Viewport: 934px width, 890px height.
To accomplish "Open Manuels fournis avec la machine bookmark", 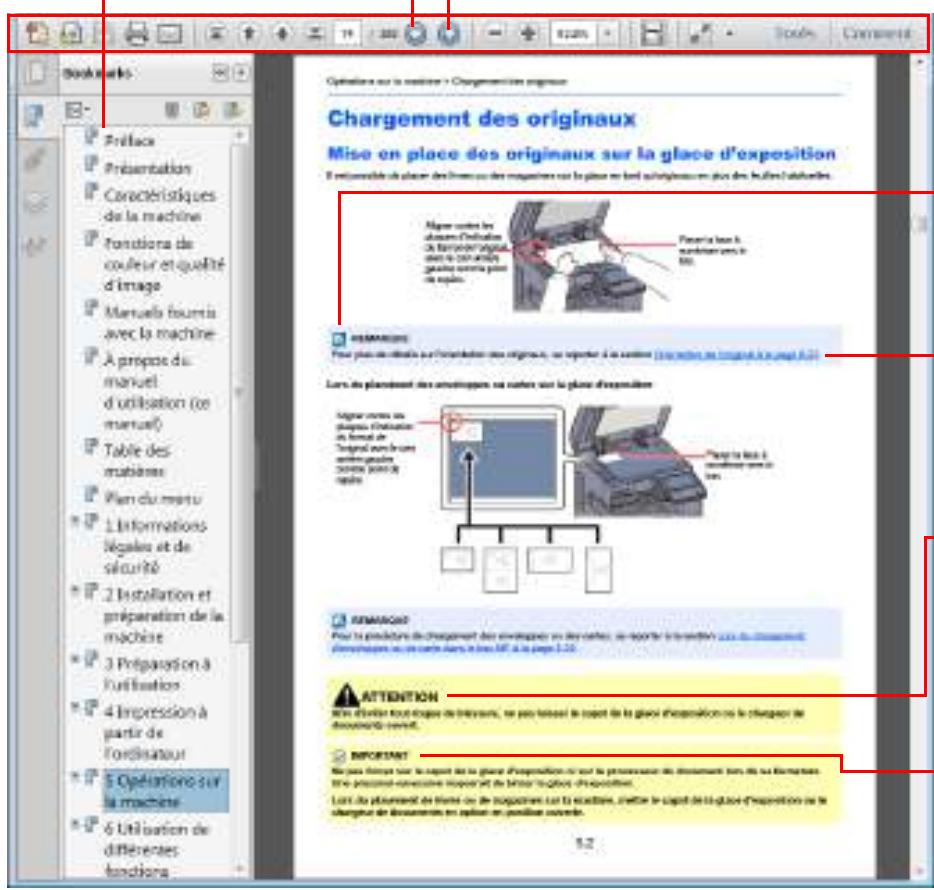I will tap(159, 322).
